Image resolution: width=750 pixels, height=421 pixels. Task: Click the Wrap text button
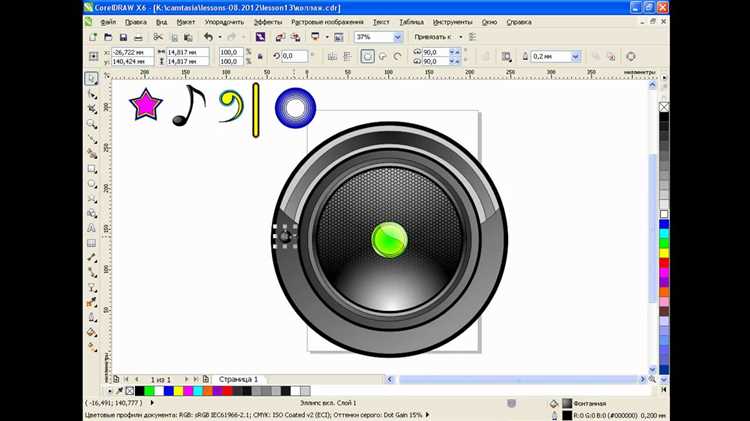pyautogui.click(x=506, y=56)
